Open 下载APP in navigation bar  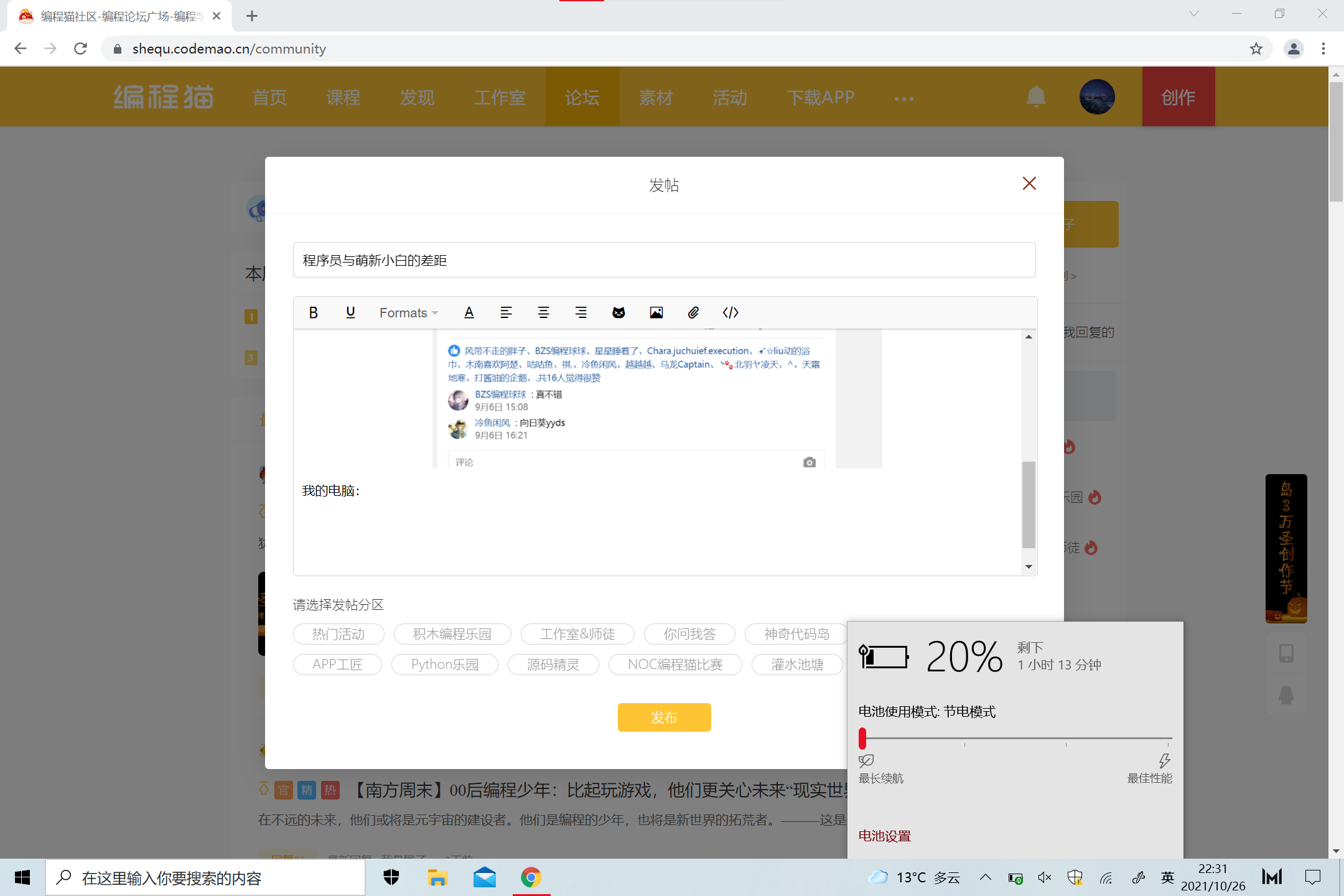point(821,97)
